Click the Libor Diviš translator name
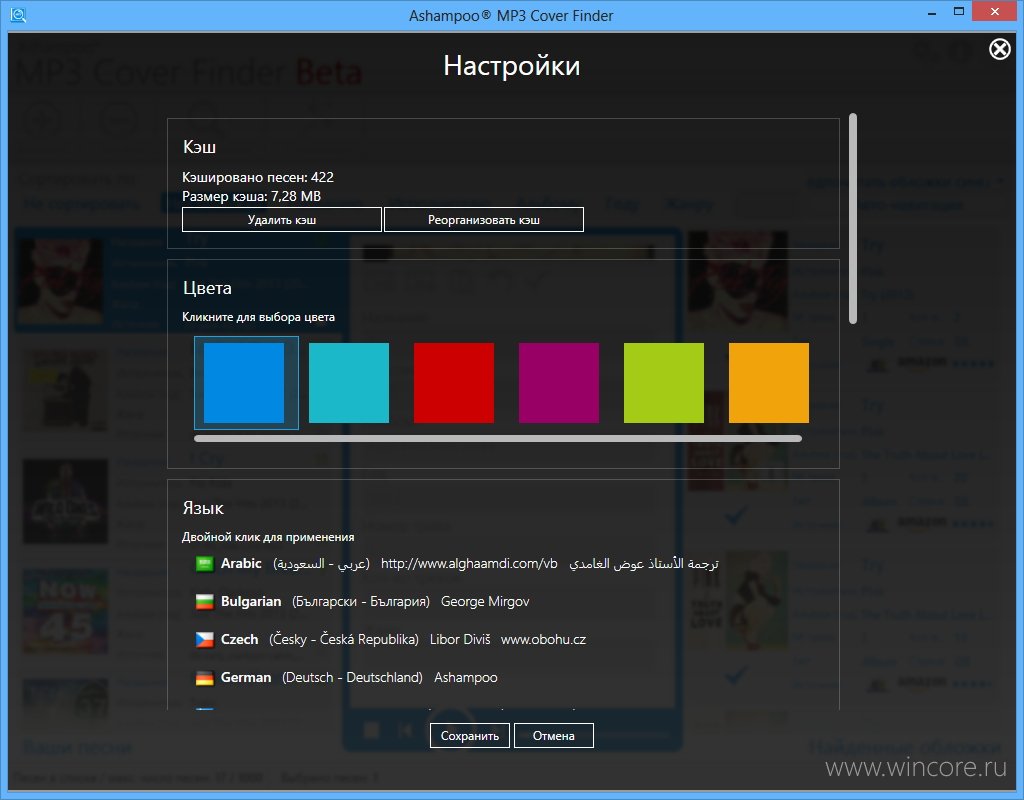This screenshot has height=800, width=1024. click(460, 639)
